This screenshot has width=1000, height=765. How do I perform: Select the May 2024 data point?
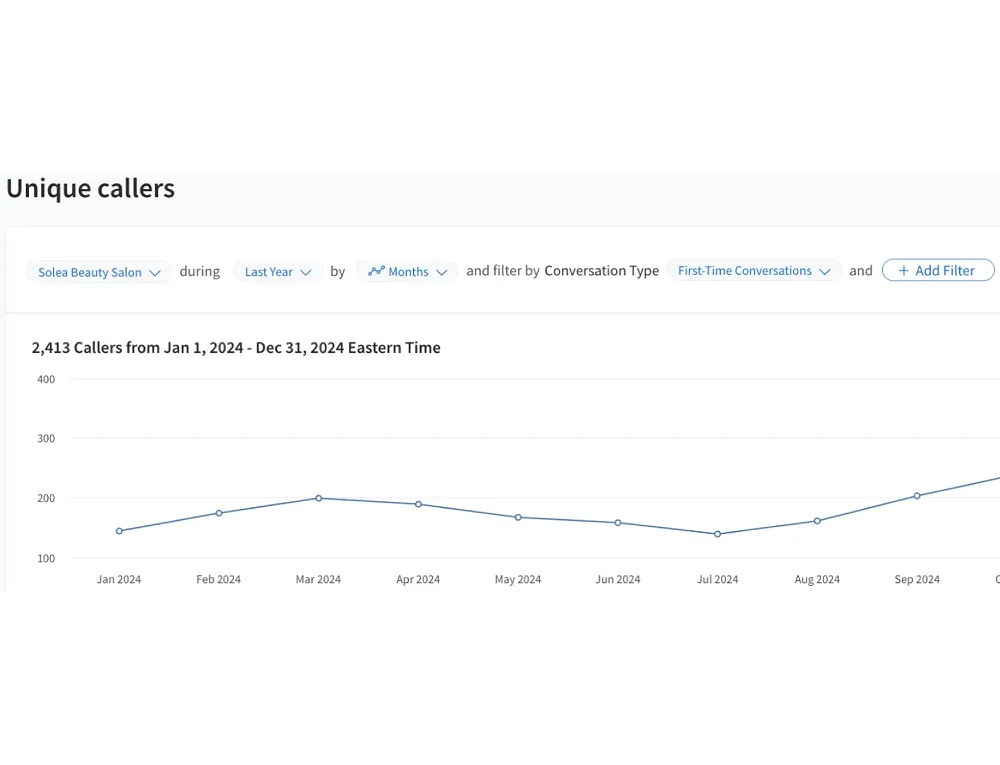pos(518,517)
